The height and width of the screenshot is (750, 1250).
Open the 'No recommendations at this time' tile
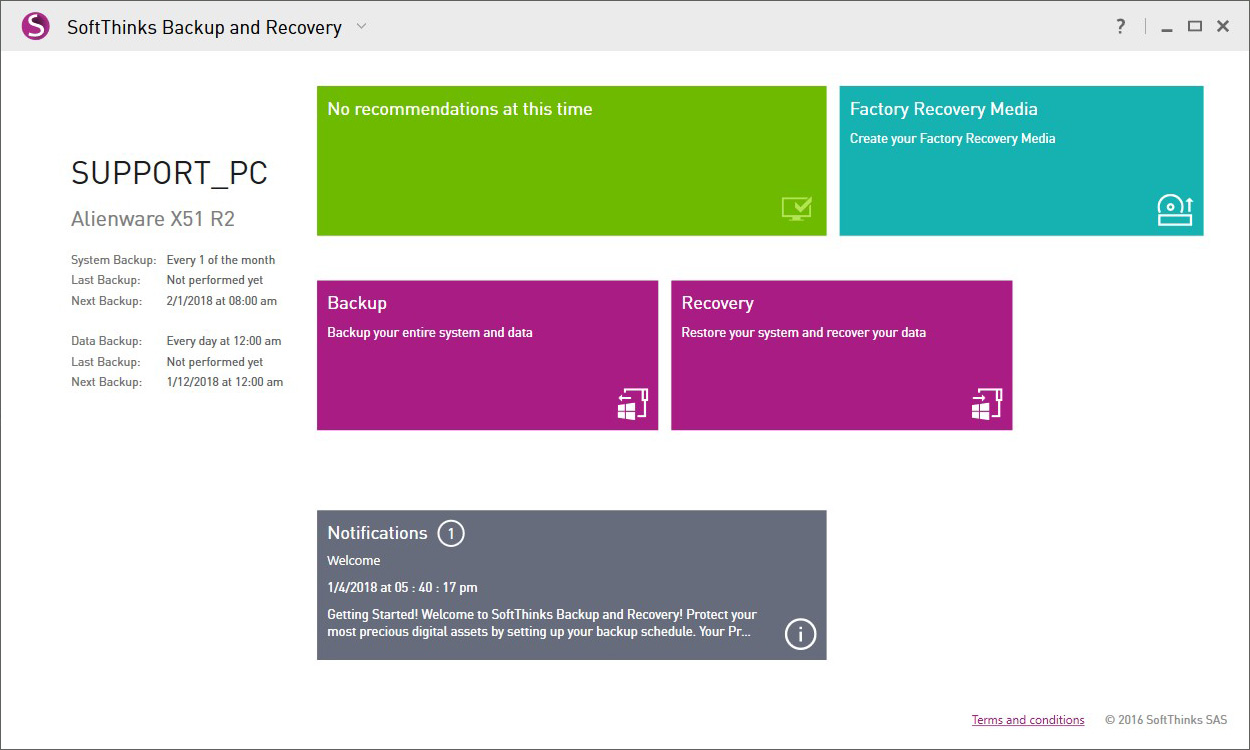571,161
